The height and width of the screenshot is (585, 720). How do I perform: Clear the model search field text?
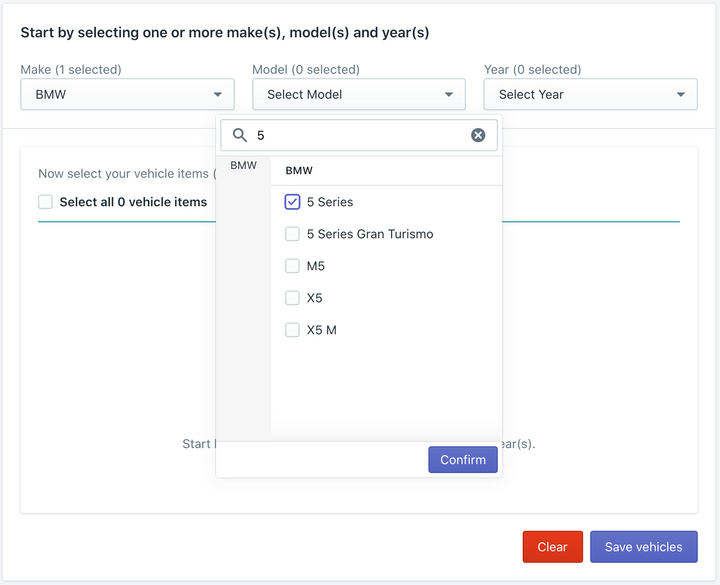click(478, 135)
